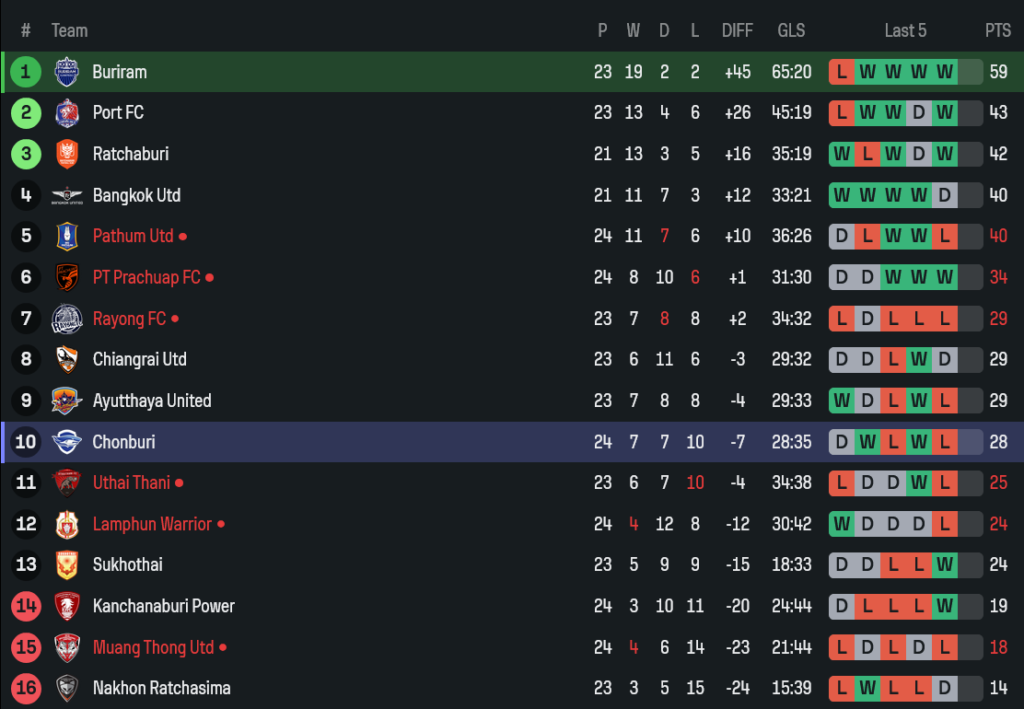Image resolution: width=1024 pixels, height=709 pixels.
Task: Click the Muang Thong Utd crest
Action: 67,647
